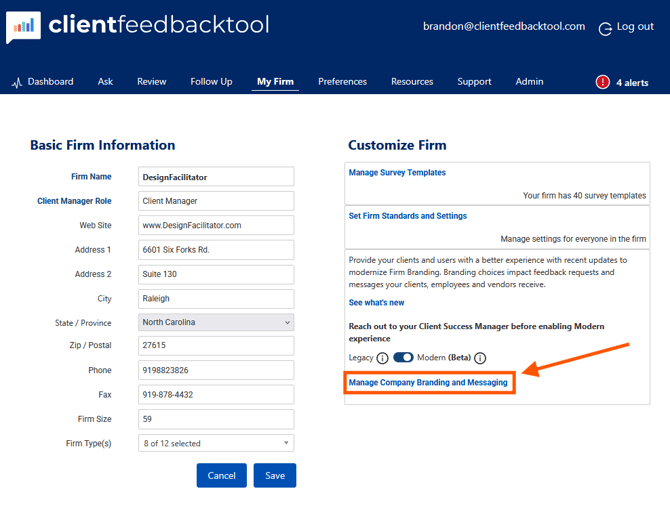
Task: Click the Save button
Action: tap(274, 476)
